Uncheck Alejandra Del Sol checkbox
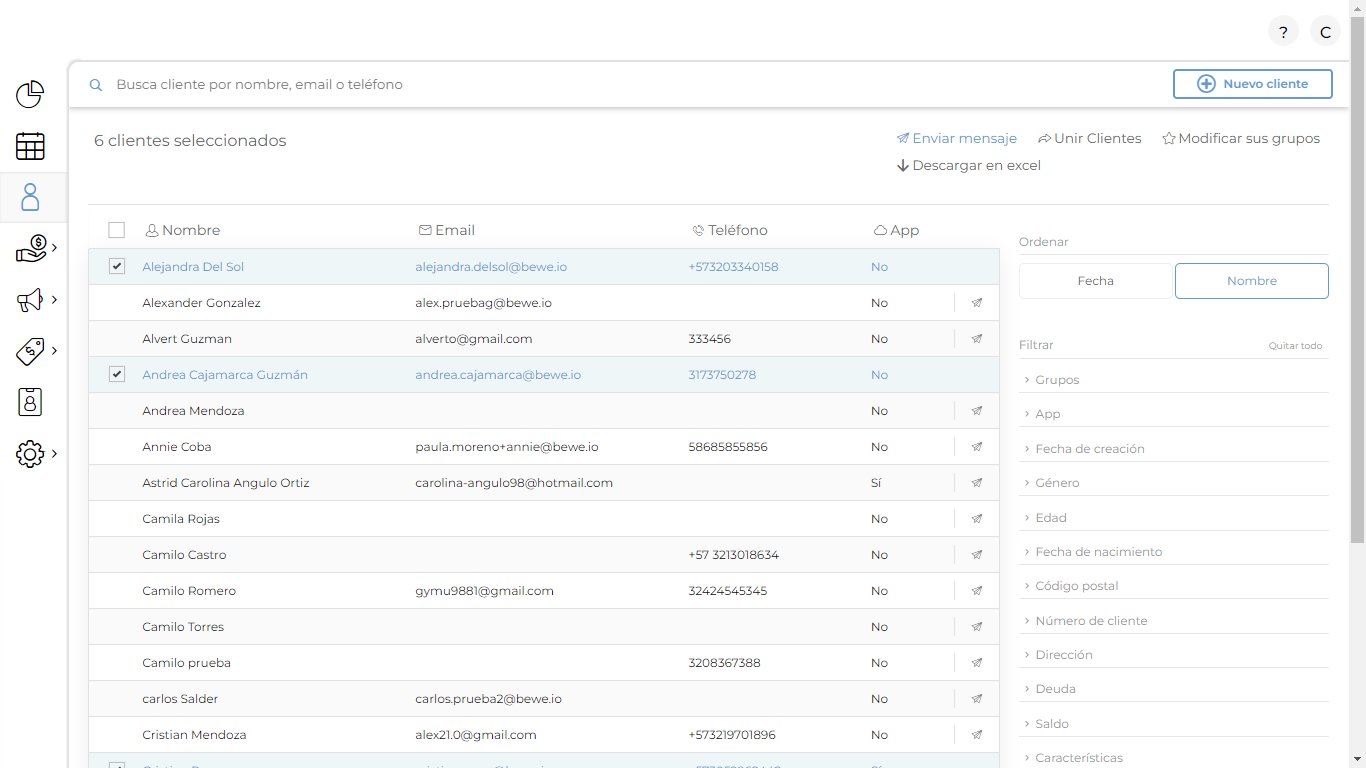Image resolution: width=1366 pixels, height=768 pixels. click(117, 266)
